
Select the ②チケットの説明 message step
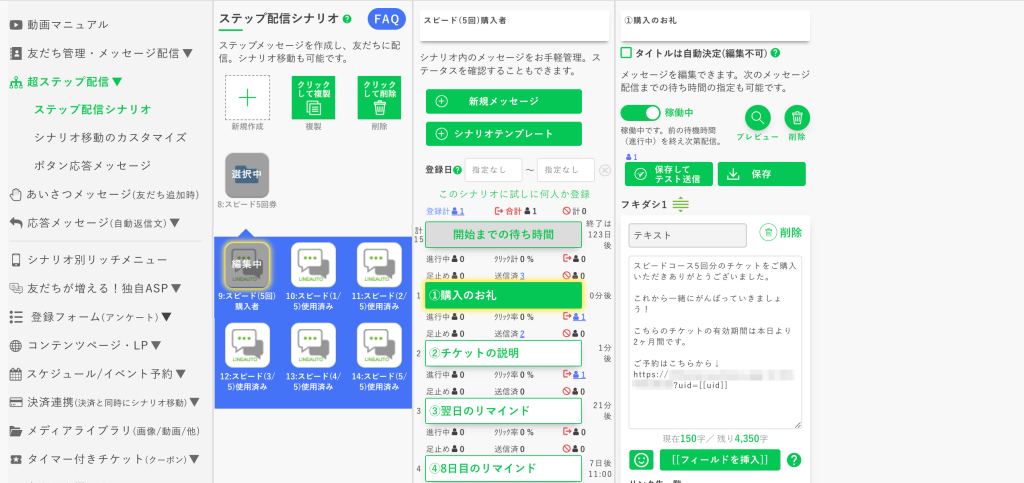504,353
